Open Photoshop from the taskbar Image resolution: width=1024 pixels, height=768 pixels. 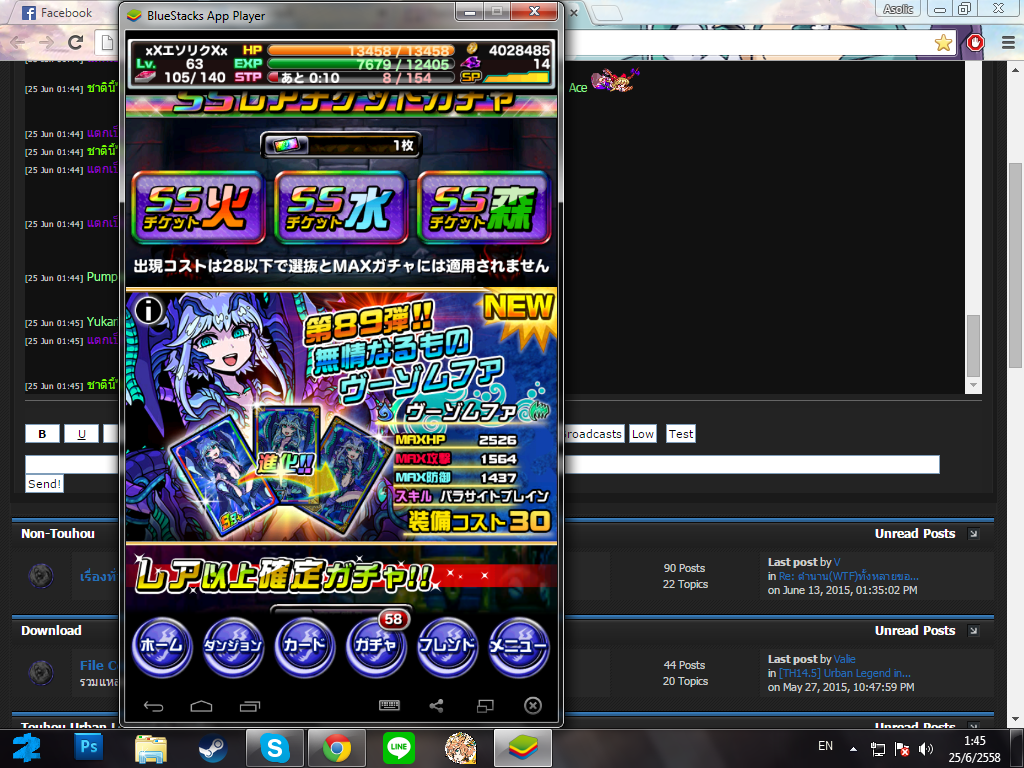click(x=89, y=747)
